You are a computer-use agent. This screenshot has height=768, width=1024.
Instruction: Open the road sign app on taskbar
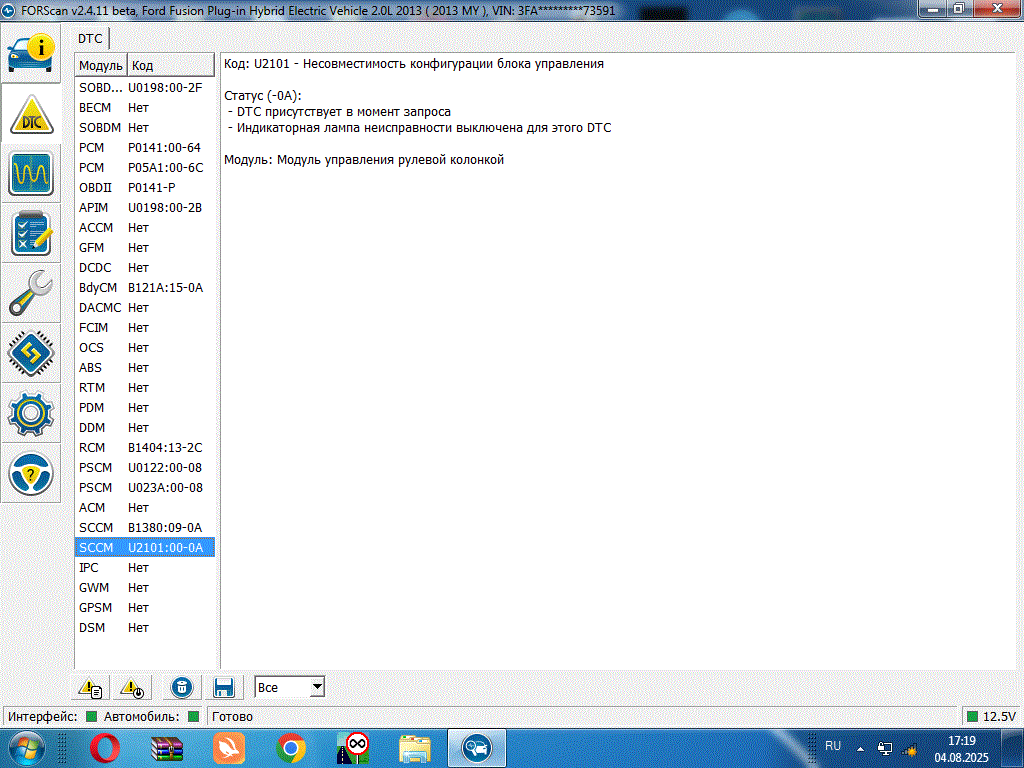tap(353, 748)
